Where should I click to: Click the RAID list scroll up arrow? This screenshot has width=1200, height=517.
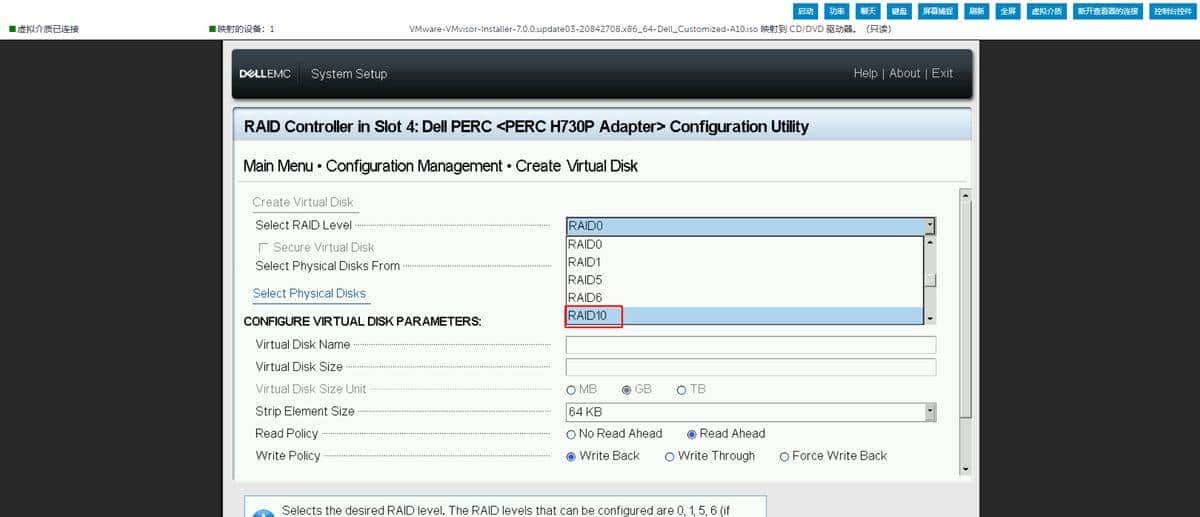click(930, 242)
